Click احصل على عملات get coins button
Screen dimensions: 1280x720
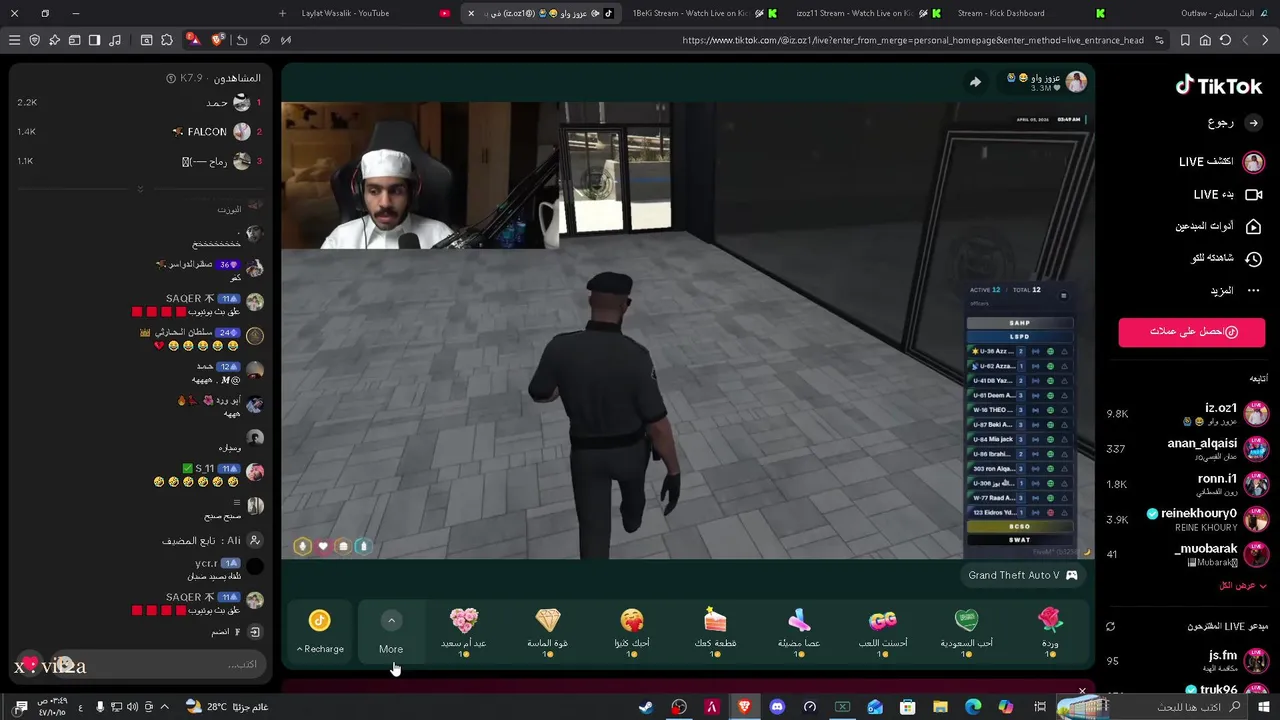point(1191,332)
